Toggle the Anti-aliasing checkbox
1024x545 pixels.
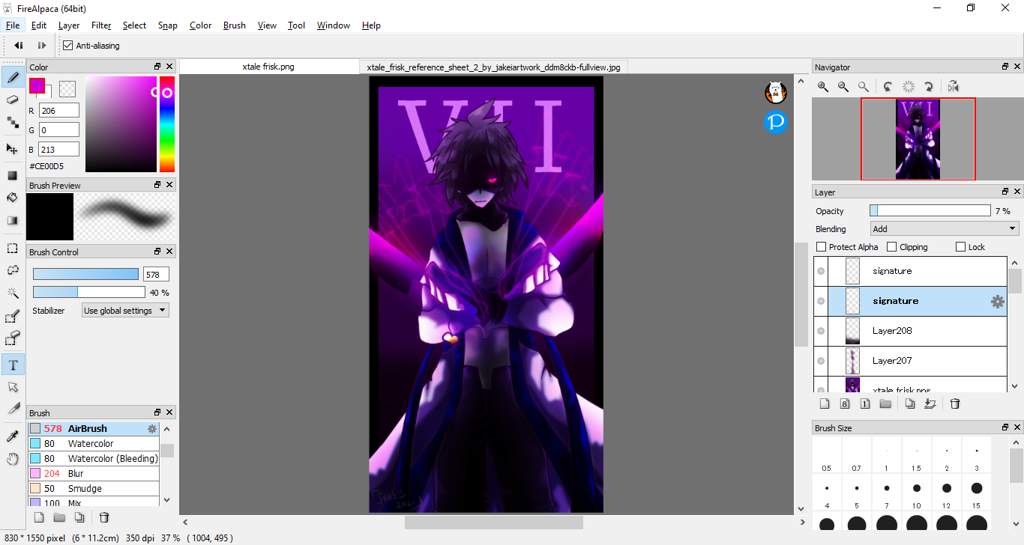[x=68, y=45]
